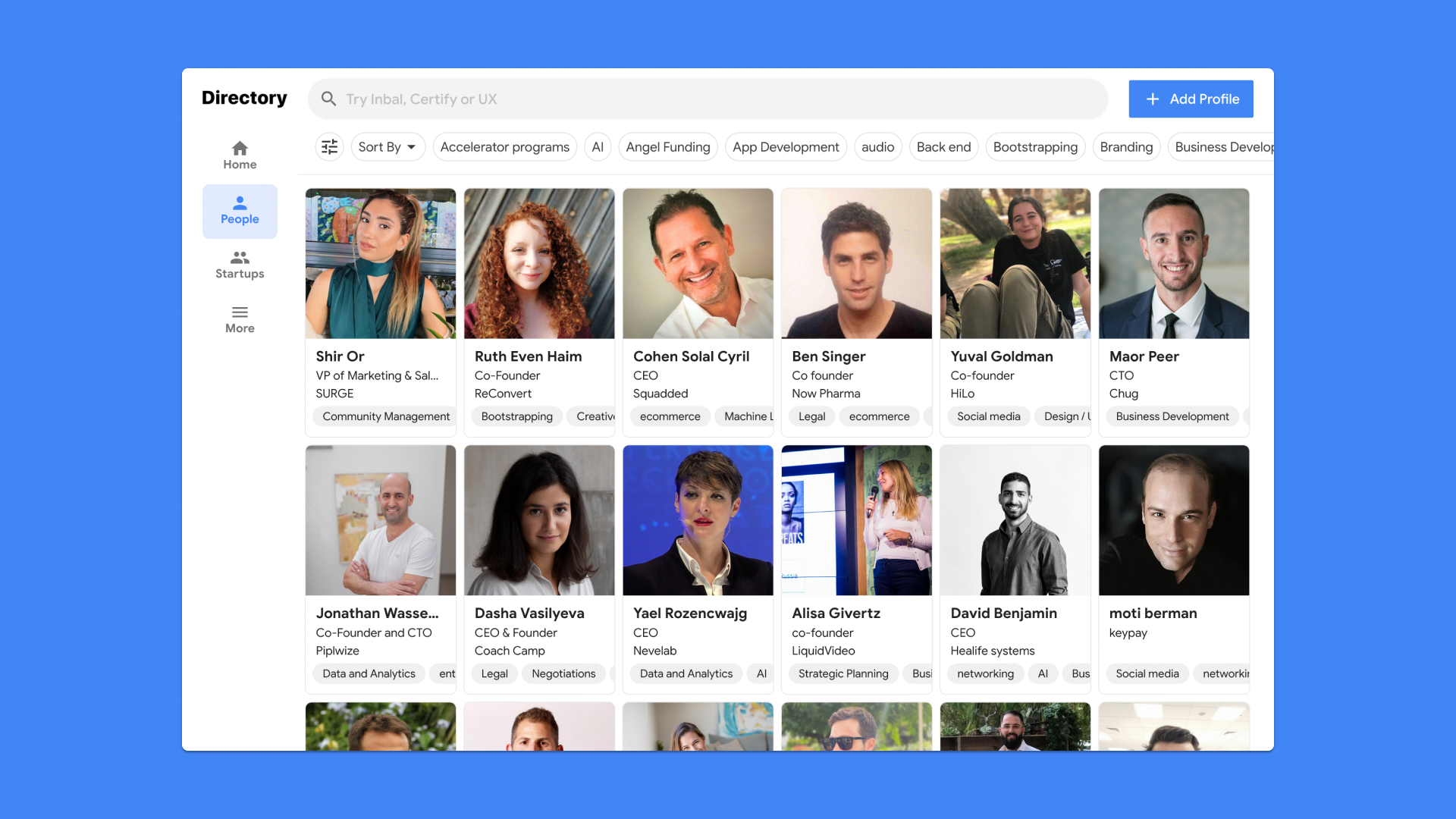Toggle the App Development filter chip
This screenshot has height=819, width=1456.
tap(786, 147)
